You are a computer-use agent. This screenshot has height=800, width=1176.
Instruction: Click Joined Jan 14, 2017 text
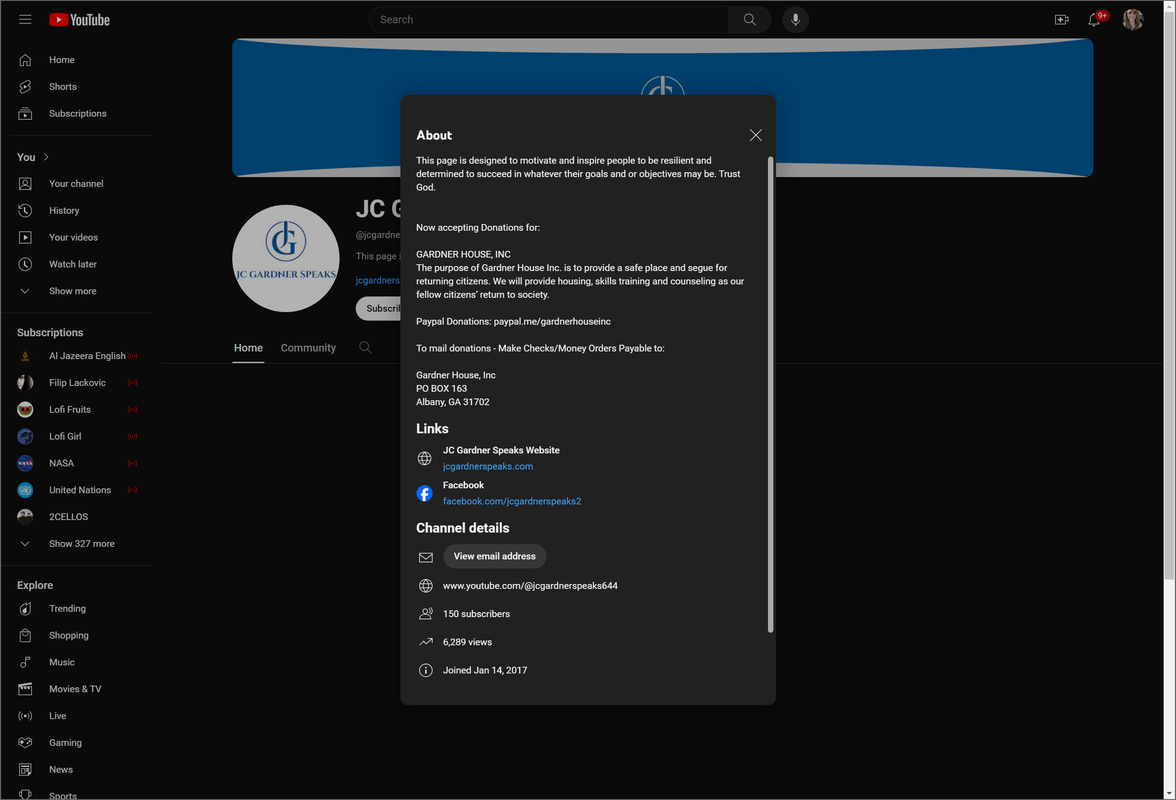pyautogui.click(x=485, y=671)
